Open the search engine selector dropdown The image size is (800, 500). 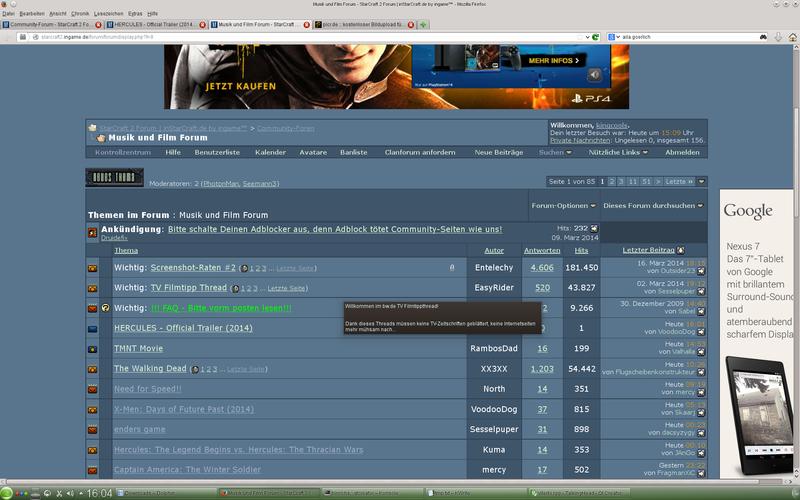click(x=614, y=37)
